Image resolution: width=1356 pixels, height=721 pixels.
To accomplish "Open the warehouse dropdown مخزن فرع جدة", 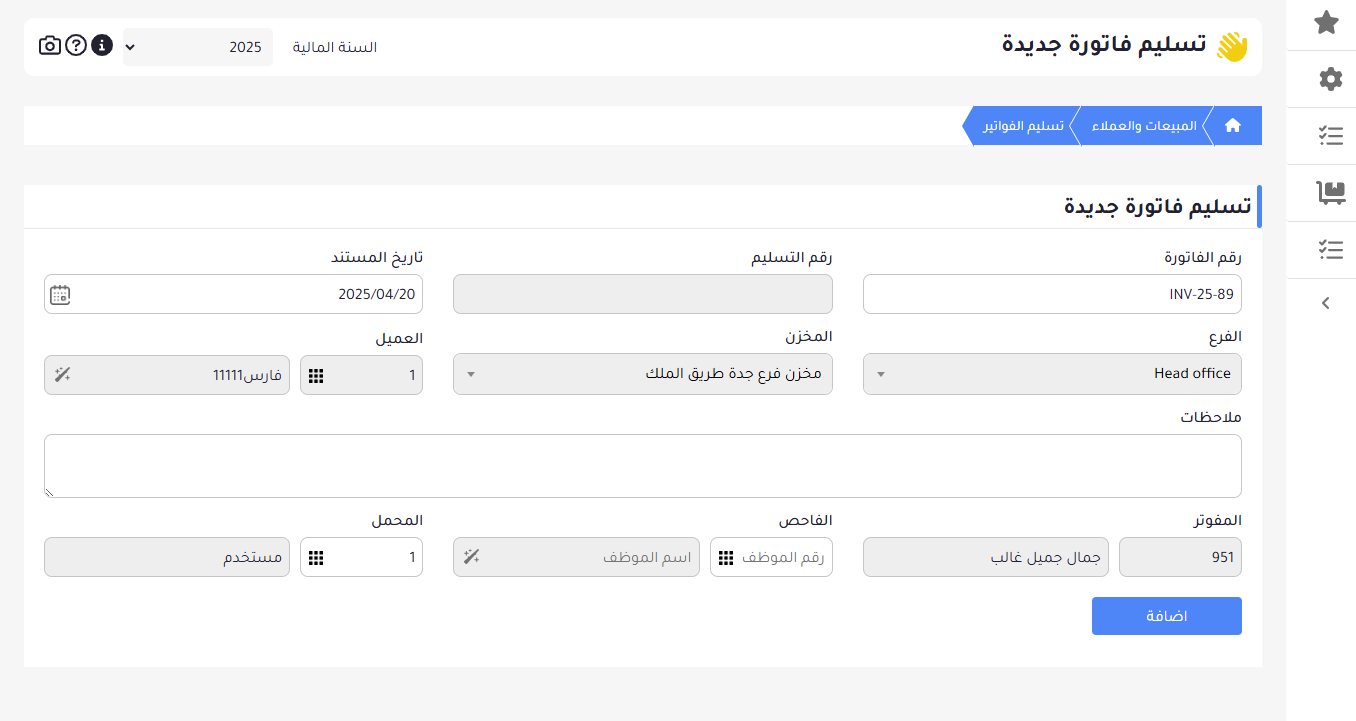I will tap(643, 374).
